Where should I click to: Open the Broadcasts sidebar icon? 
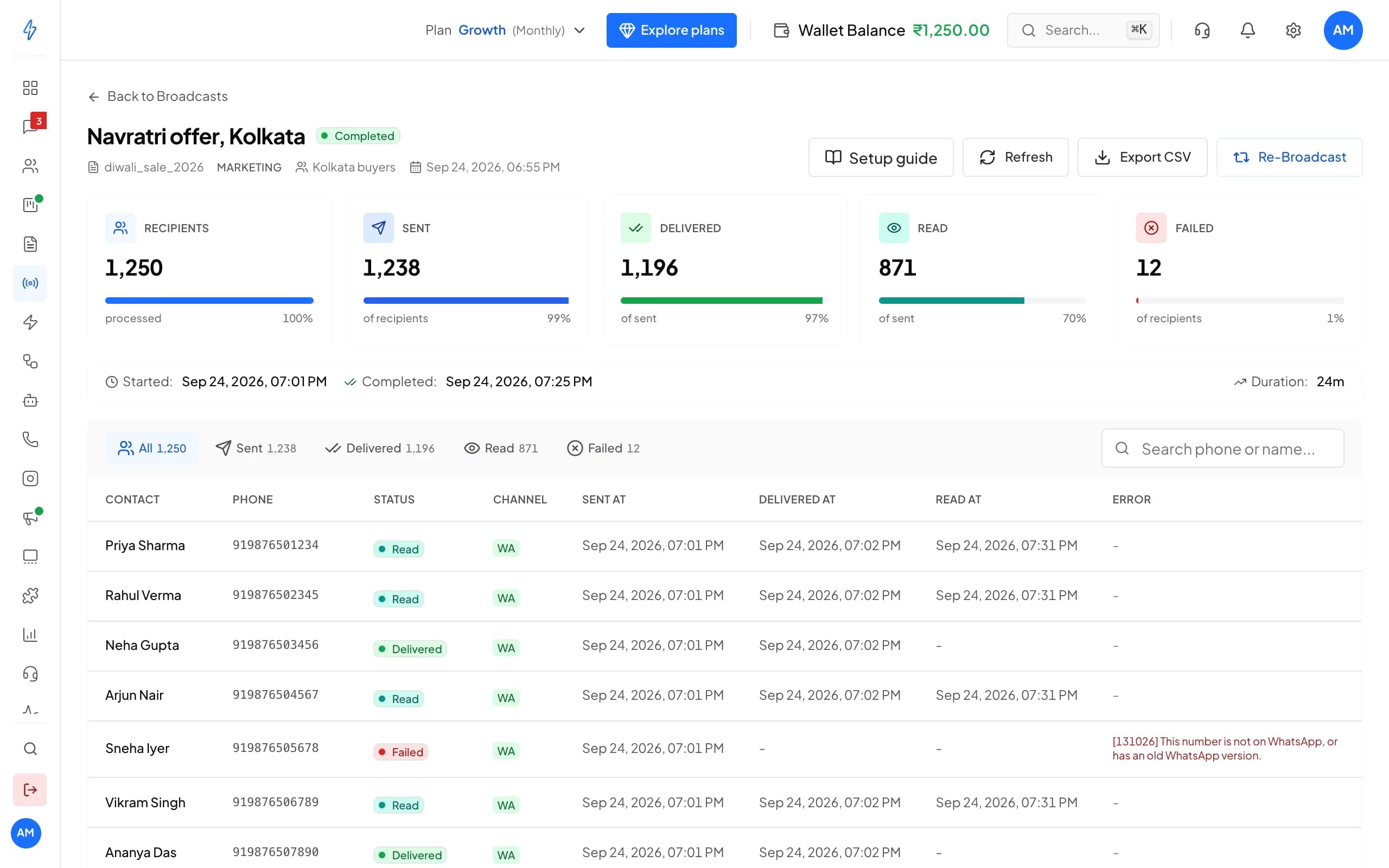(x=30, y=283)
